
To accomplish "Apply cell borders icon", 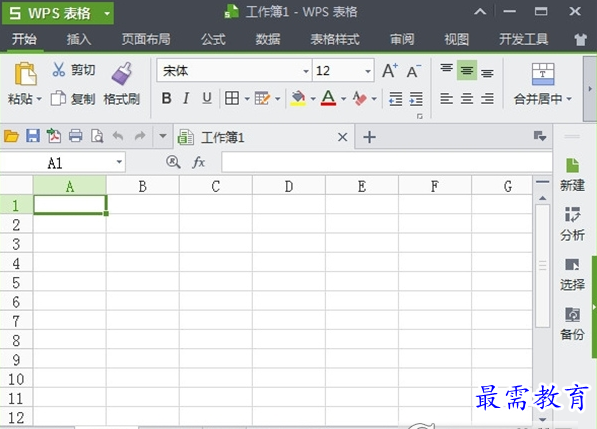I will click(232, 98).
